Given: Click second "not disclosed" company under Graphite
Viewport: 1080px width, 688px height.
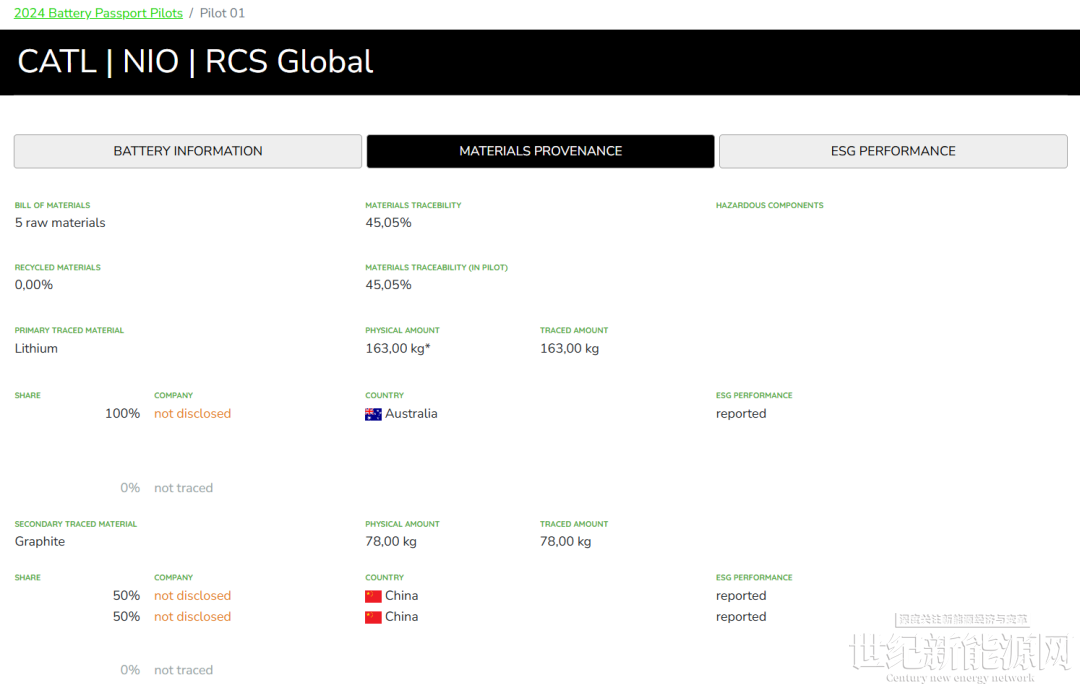Looking at the screenshot, I should [192, 617].
